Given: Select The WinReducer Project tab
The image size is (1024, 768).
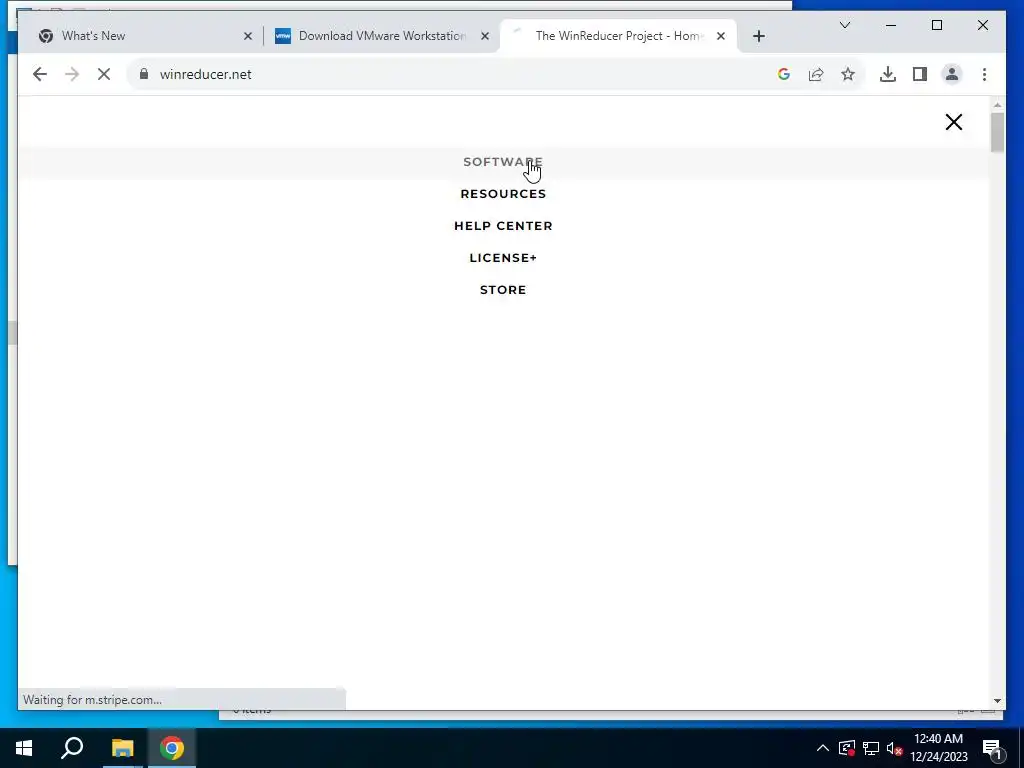Looking at the screenshot, I should point(617,36).
